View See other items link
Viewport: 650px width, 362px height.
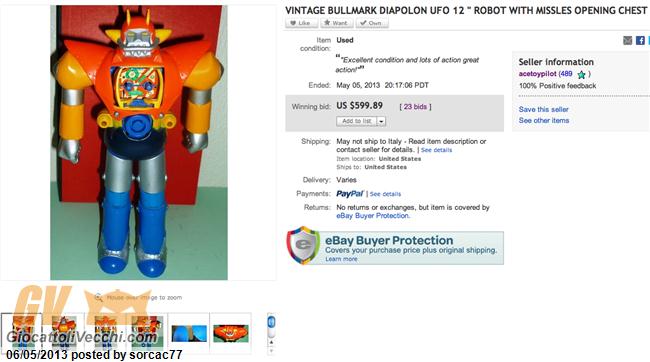pos(544,120)
